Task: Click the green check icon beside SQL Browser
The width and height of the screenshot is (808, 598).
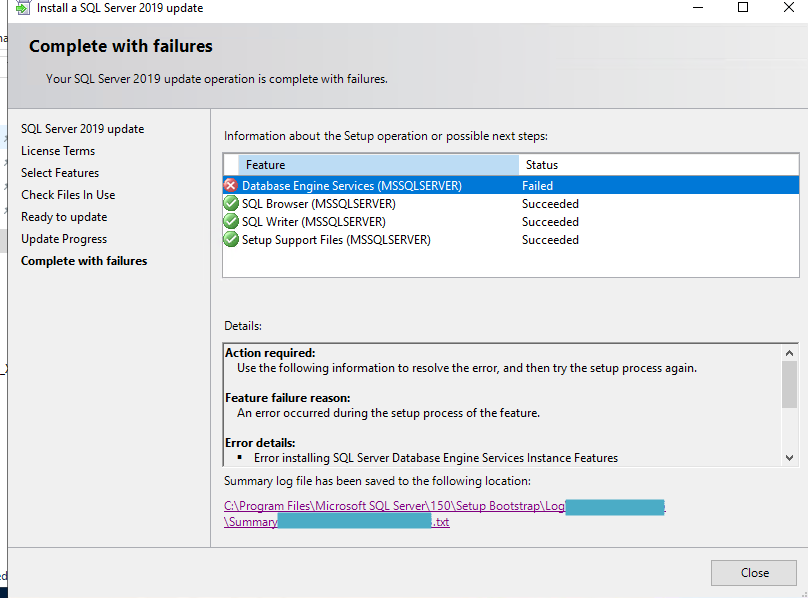Action: [231, 204]
